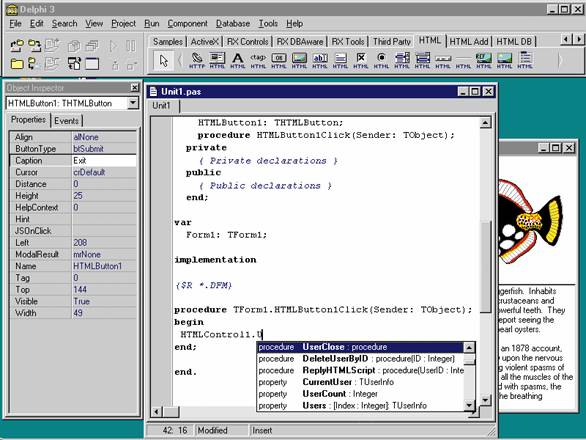Select the HTML list box component icon
The image size is (586, 440).
(402, 61)
